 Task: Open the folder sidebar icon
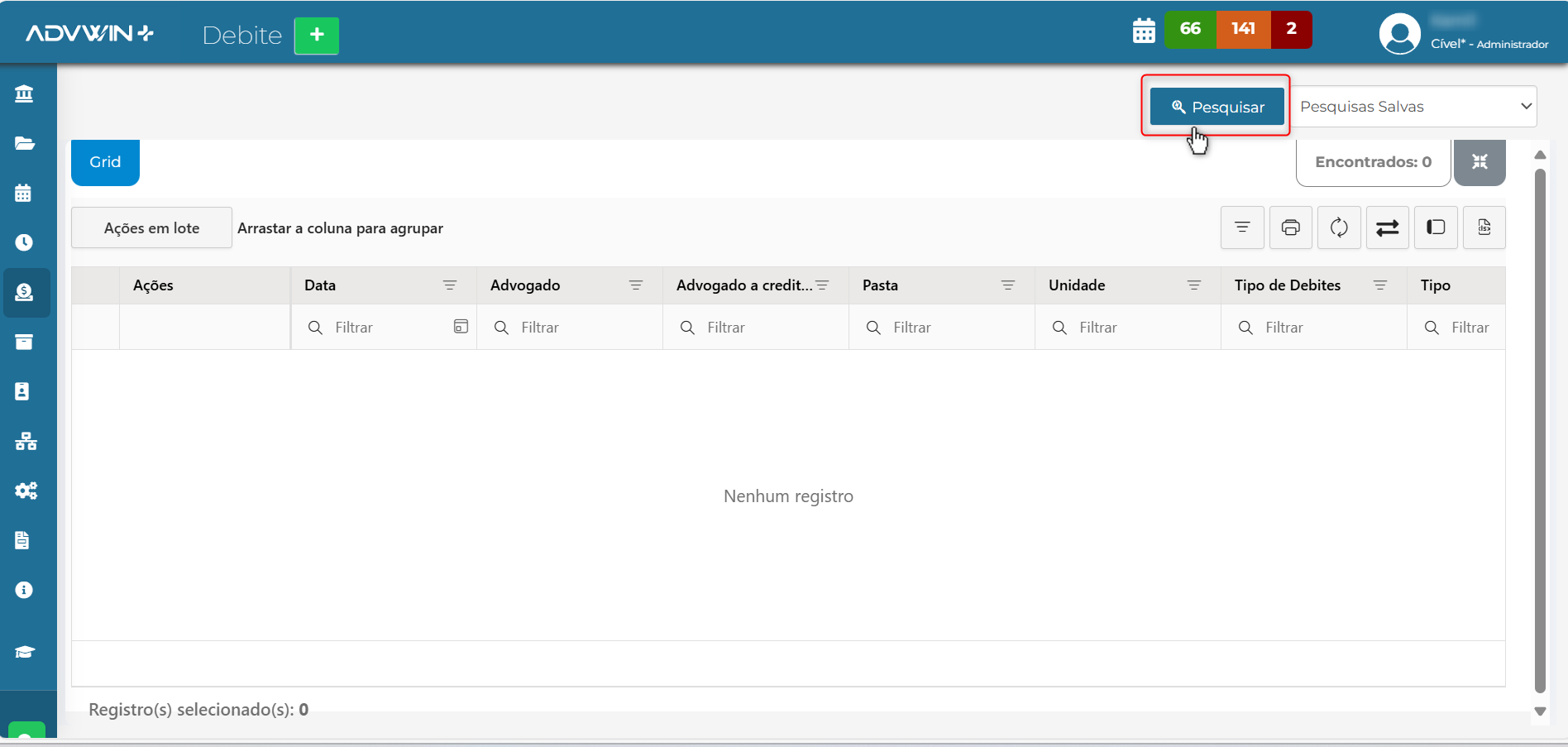[x=24, y=143]
